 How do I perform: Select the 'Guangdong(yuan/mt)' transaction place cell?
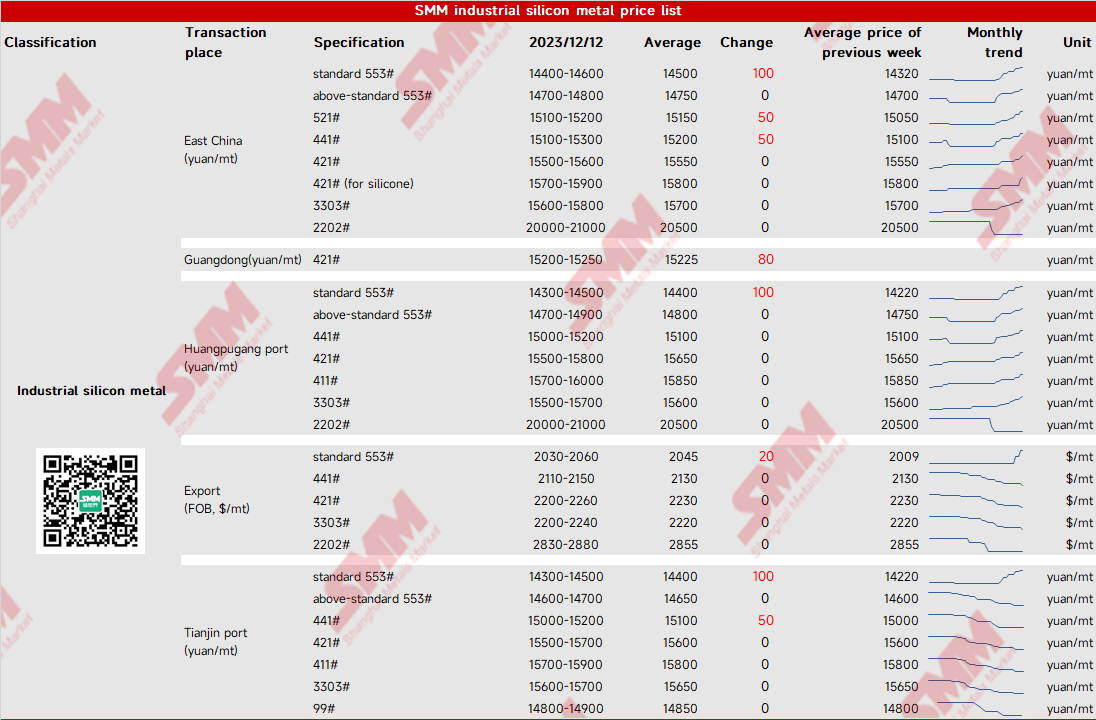tap(243, 259)
